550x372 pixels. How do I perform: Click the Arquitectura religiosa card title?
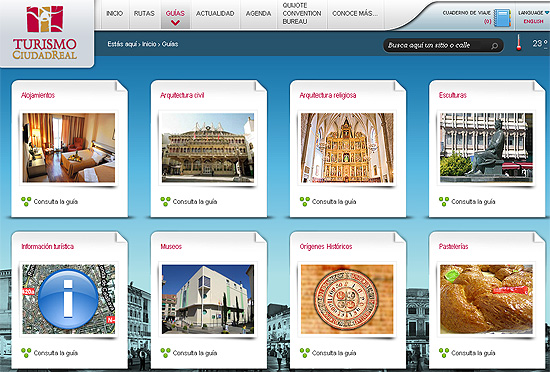click(x=328, y=95)
